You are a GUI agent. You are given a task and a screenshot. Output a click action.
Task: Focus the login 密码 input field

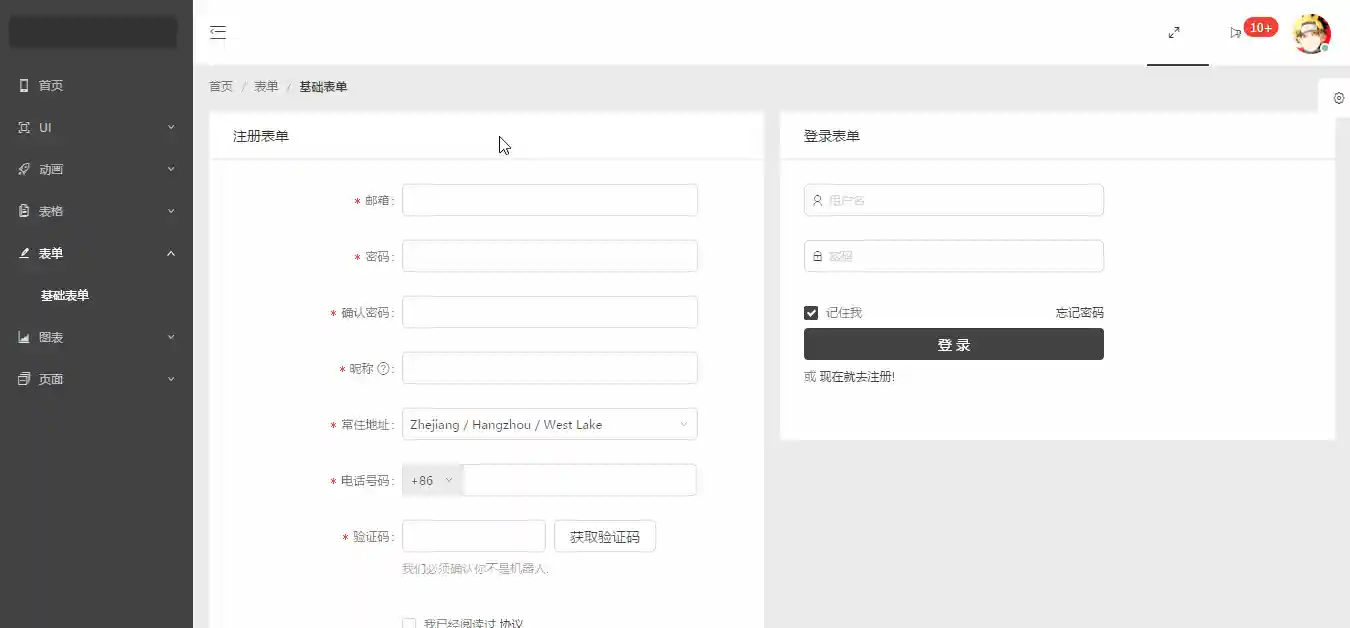click(x=954, y=256)
